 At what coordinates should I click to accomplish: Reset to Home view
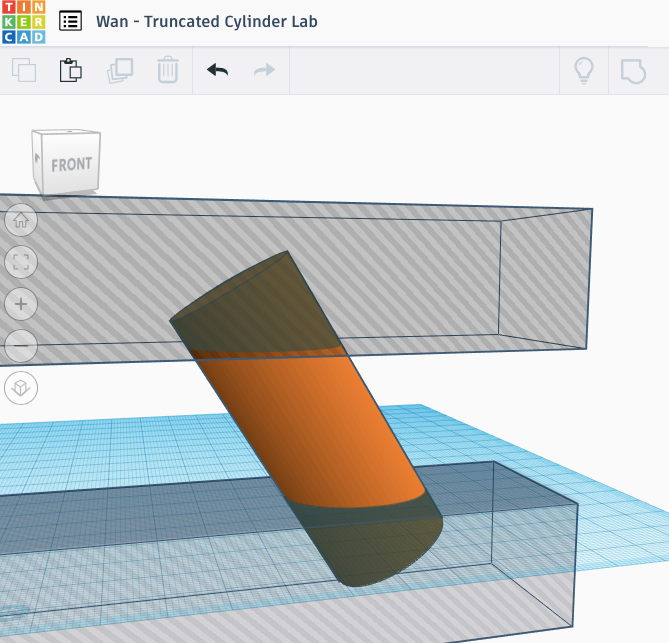[x=21, y=220]
